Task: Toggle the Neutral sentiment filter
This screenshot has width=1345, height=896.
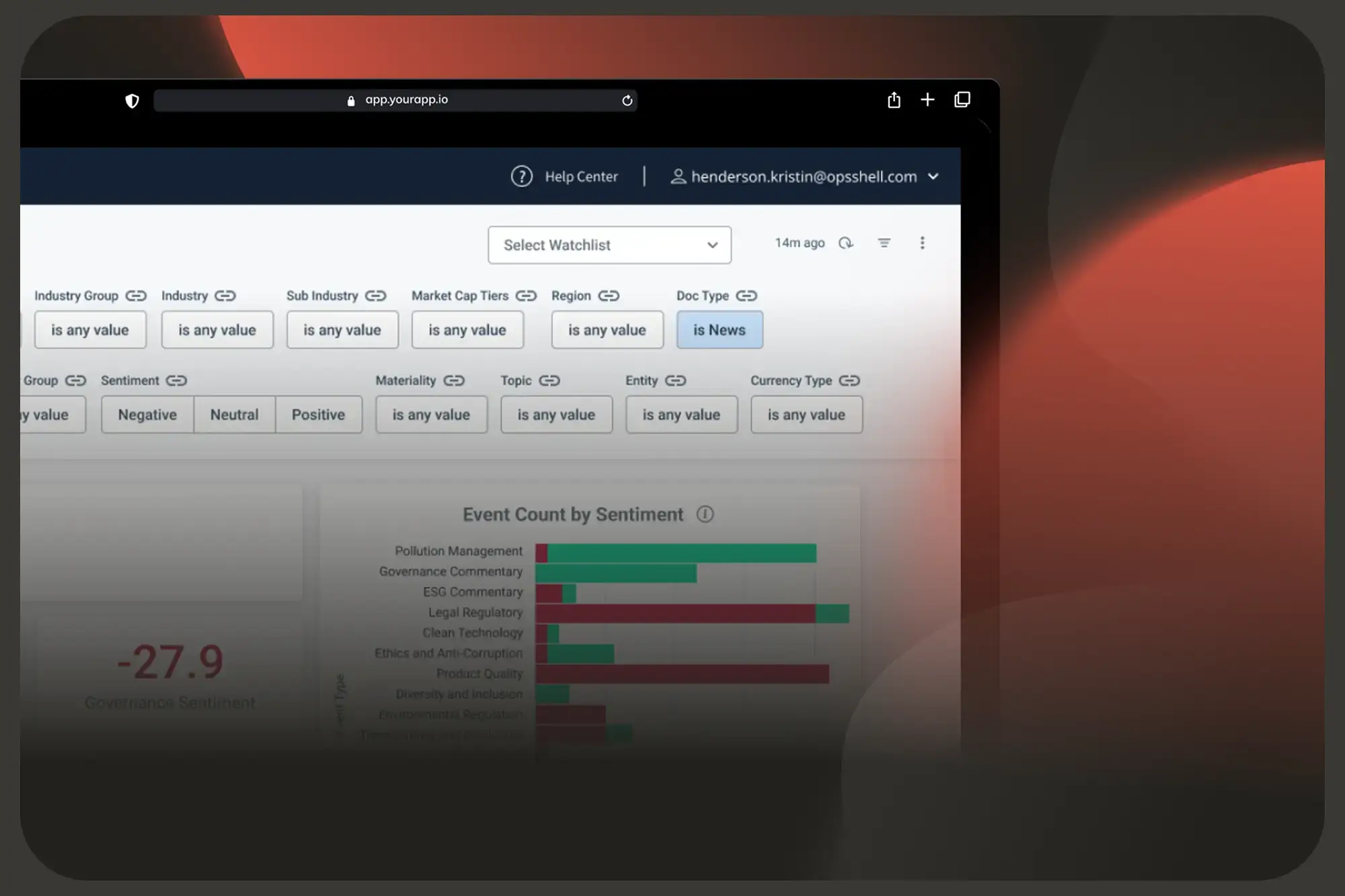Action: click(234, 415)
